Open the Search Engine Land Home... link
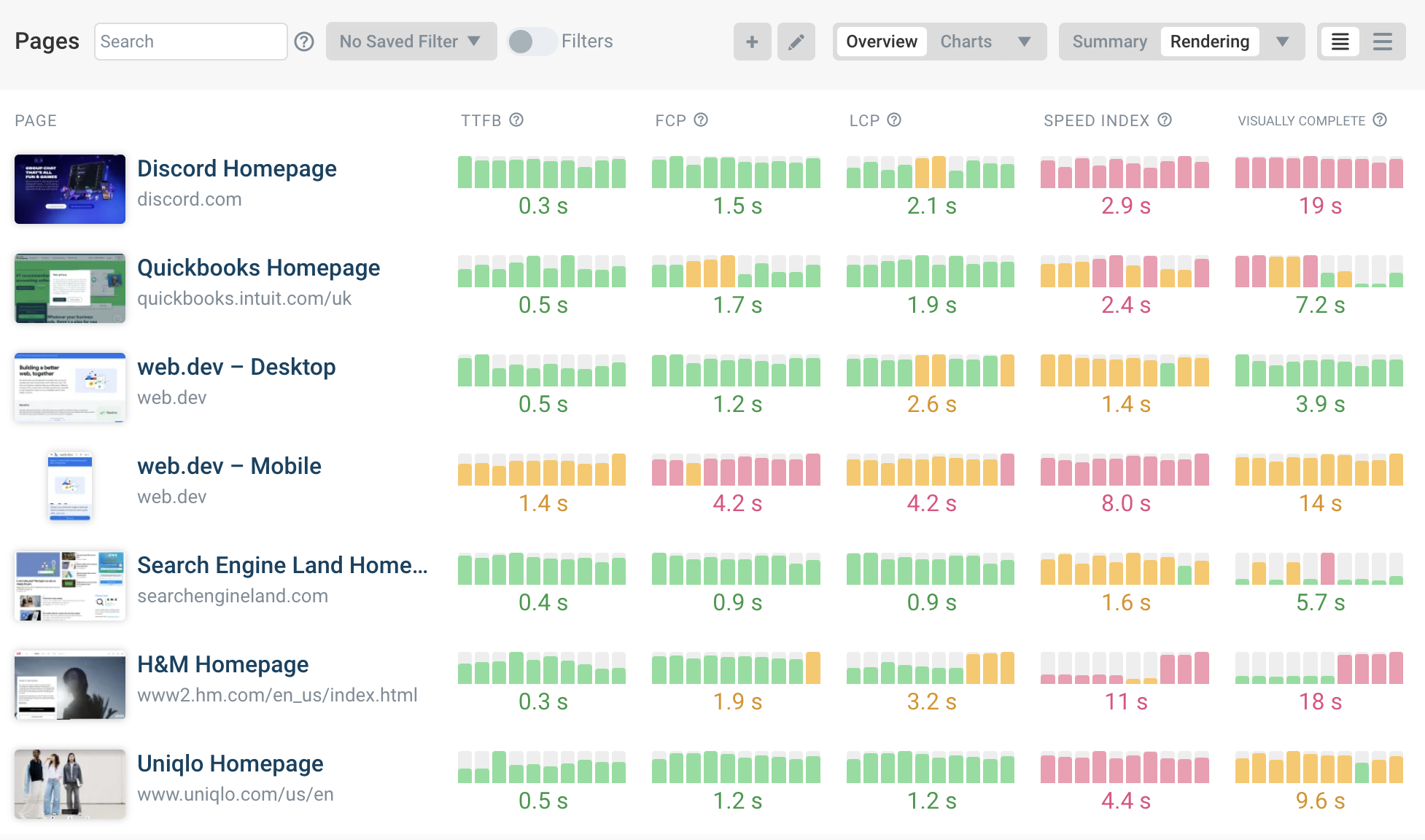 click(282, 565)
